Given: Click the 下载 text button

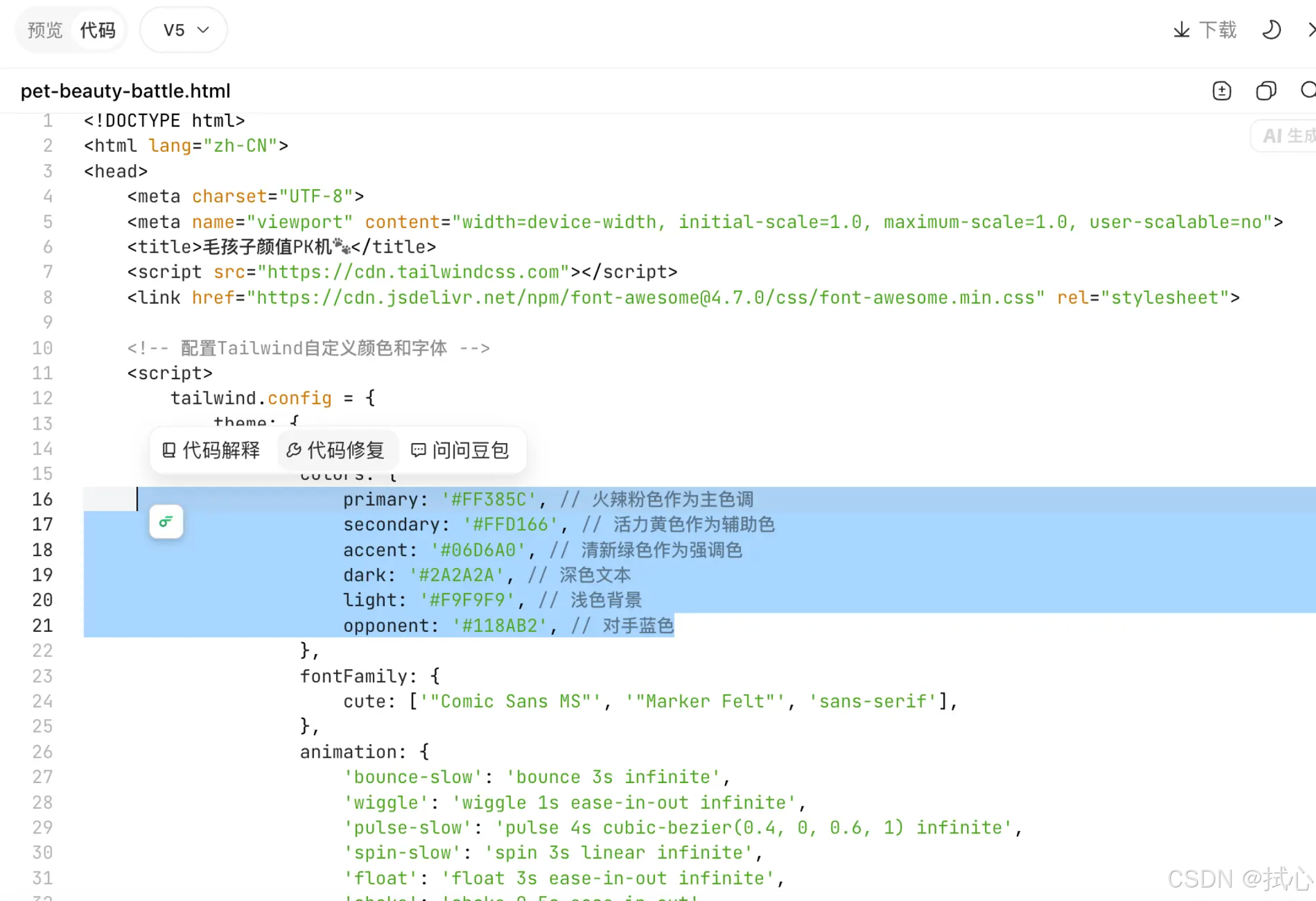Looking at the screenshot, I should [x=1218, y=30].
